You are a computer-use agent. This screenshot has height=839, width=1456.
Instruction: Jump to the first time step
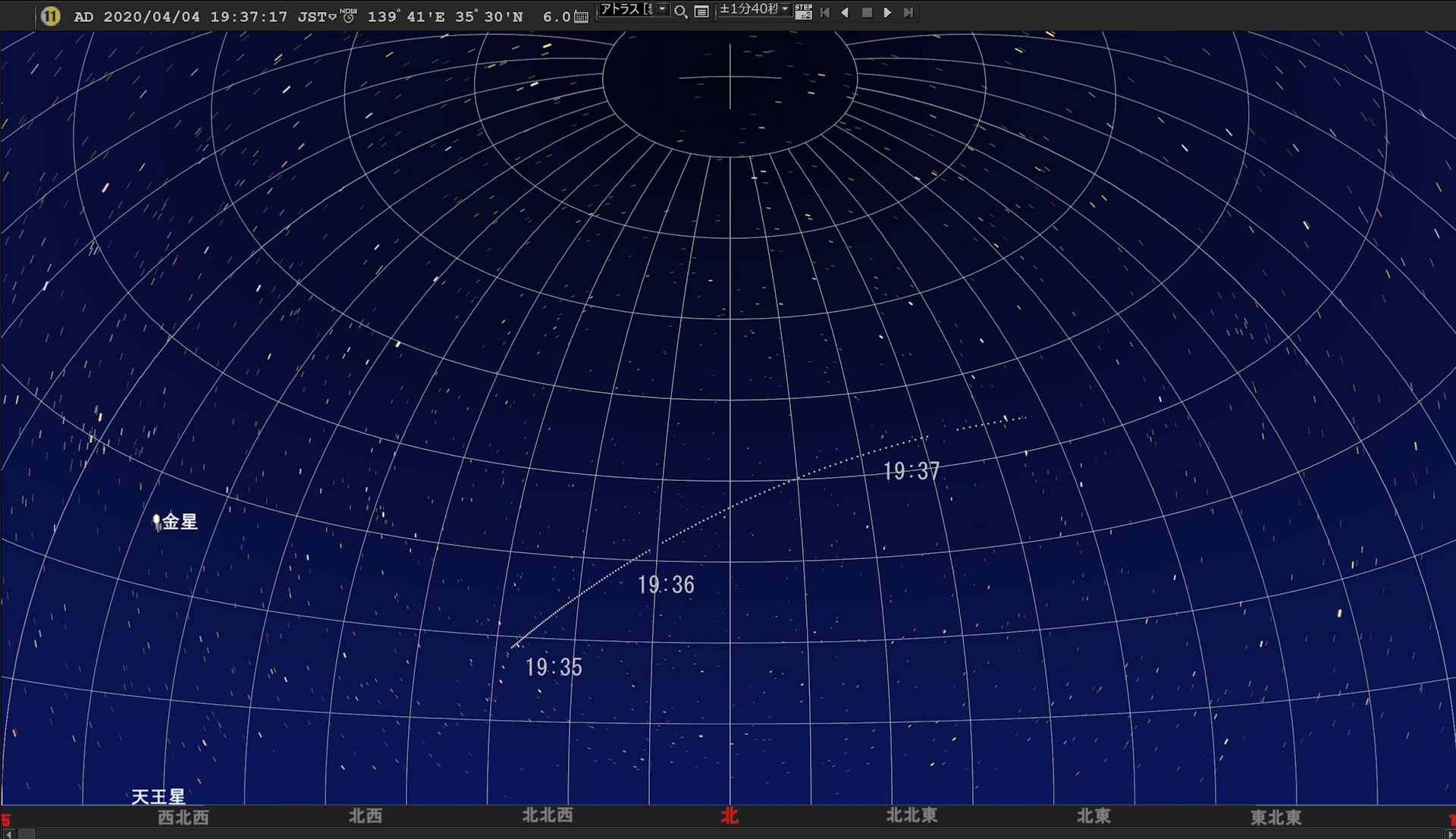point(825,12)
